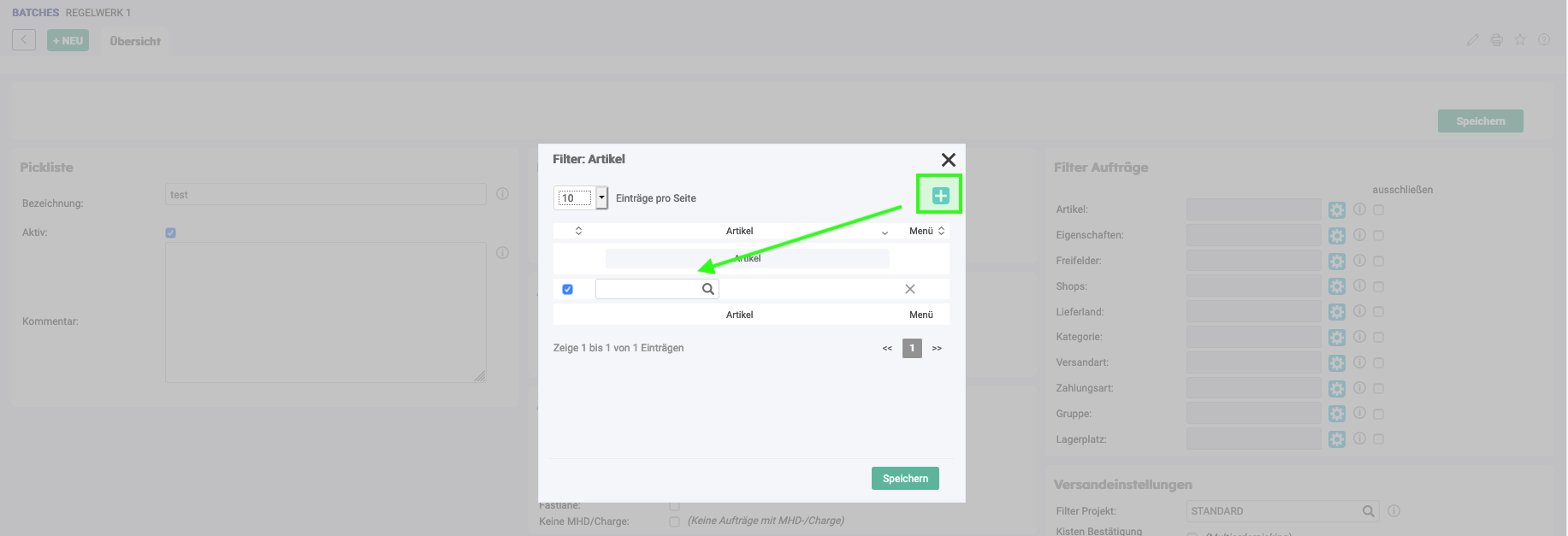Toggle the Aktiv checkbox
Image resolution: width=1568 pixels, height=536 pixels.
click(171, 233)
